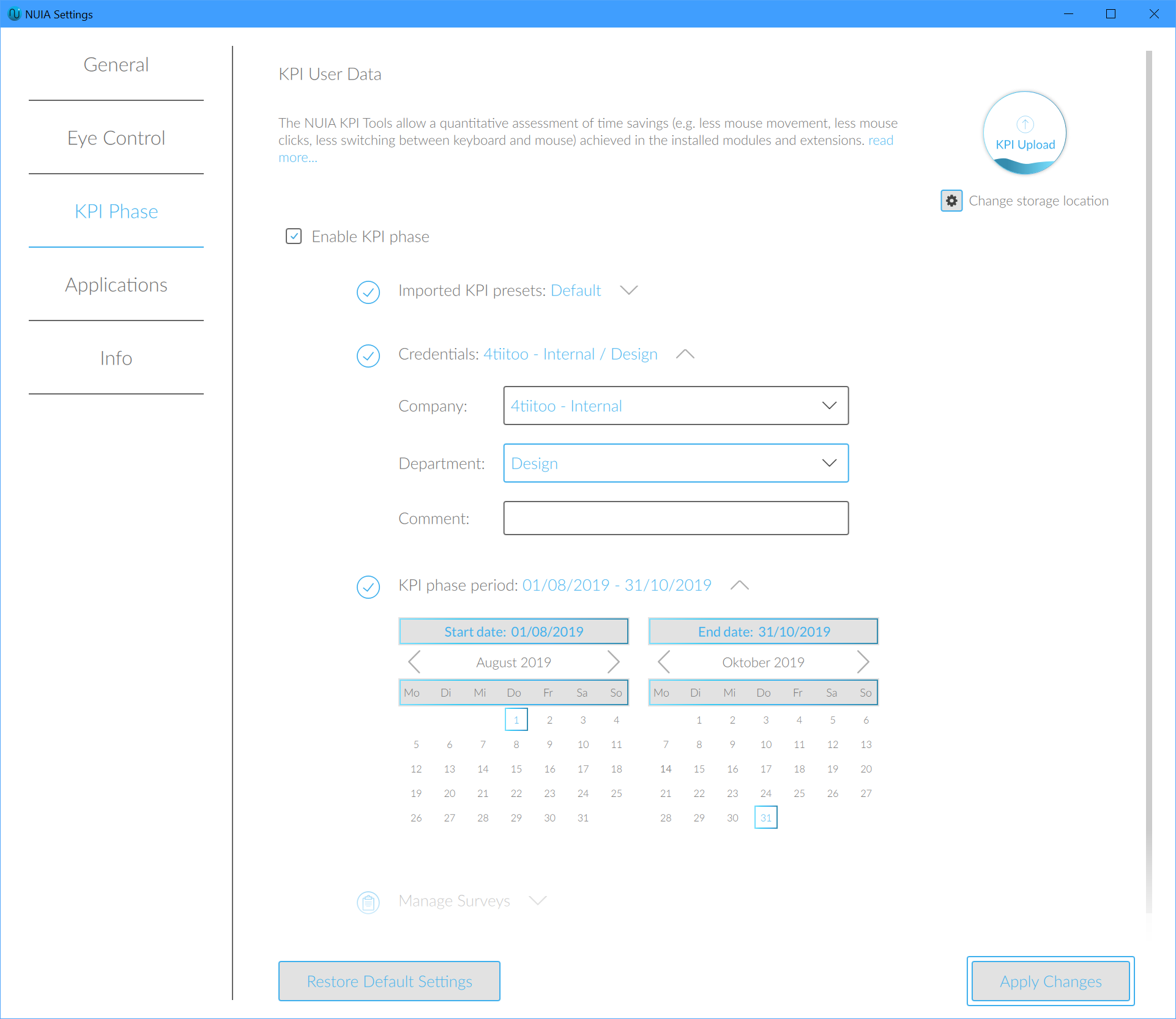1176x1019 pixels.
Task: Click the Restore Default Settings button
Action: tap(389, 981)
